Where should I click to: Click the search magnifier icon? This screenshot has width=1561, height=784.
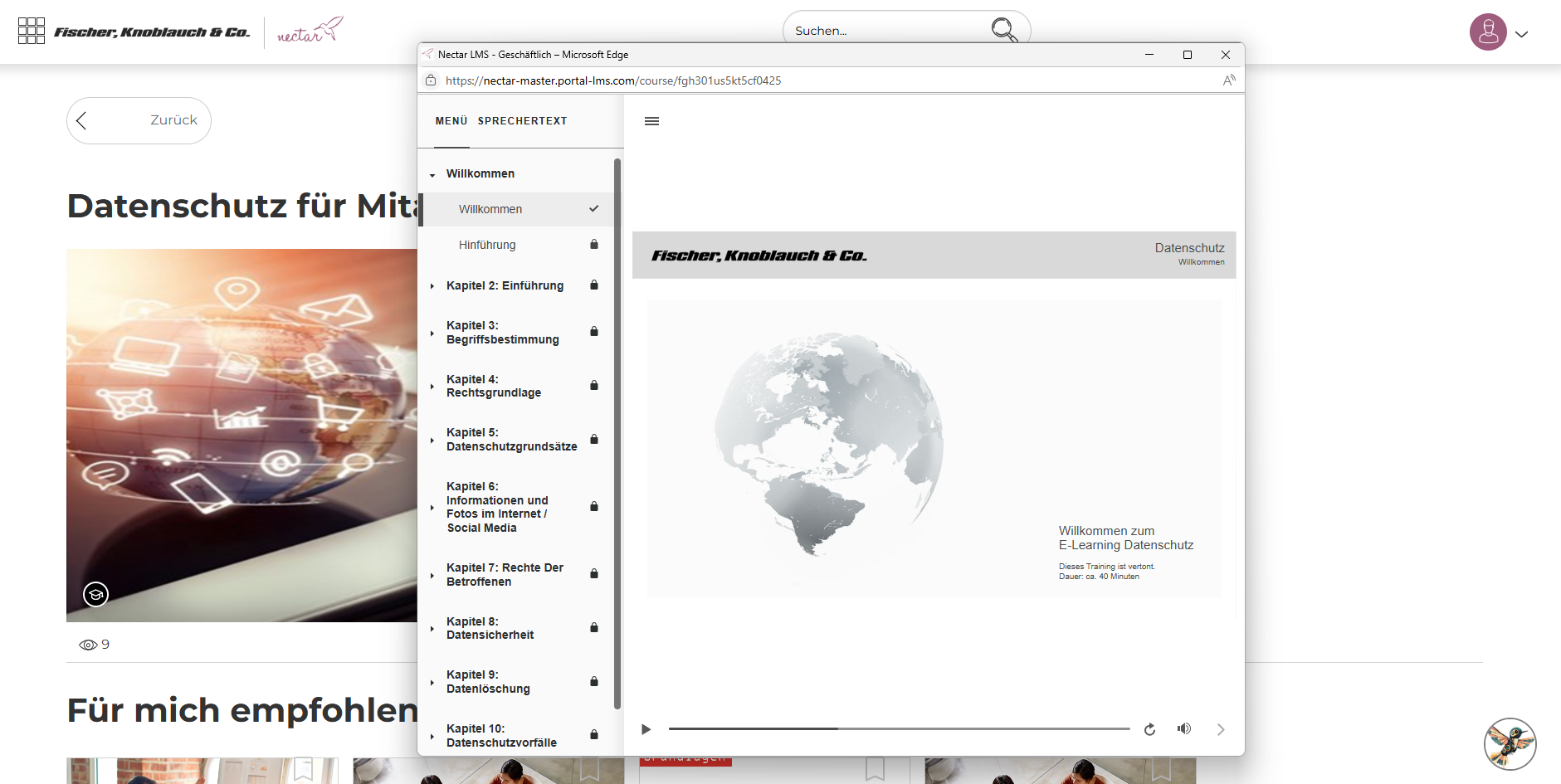[1003, 31]
